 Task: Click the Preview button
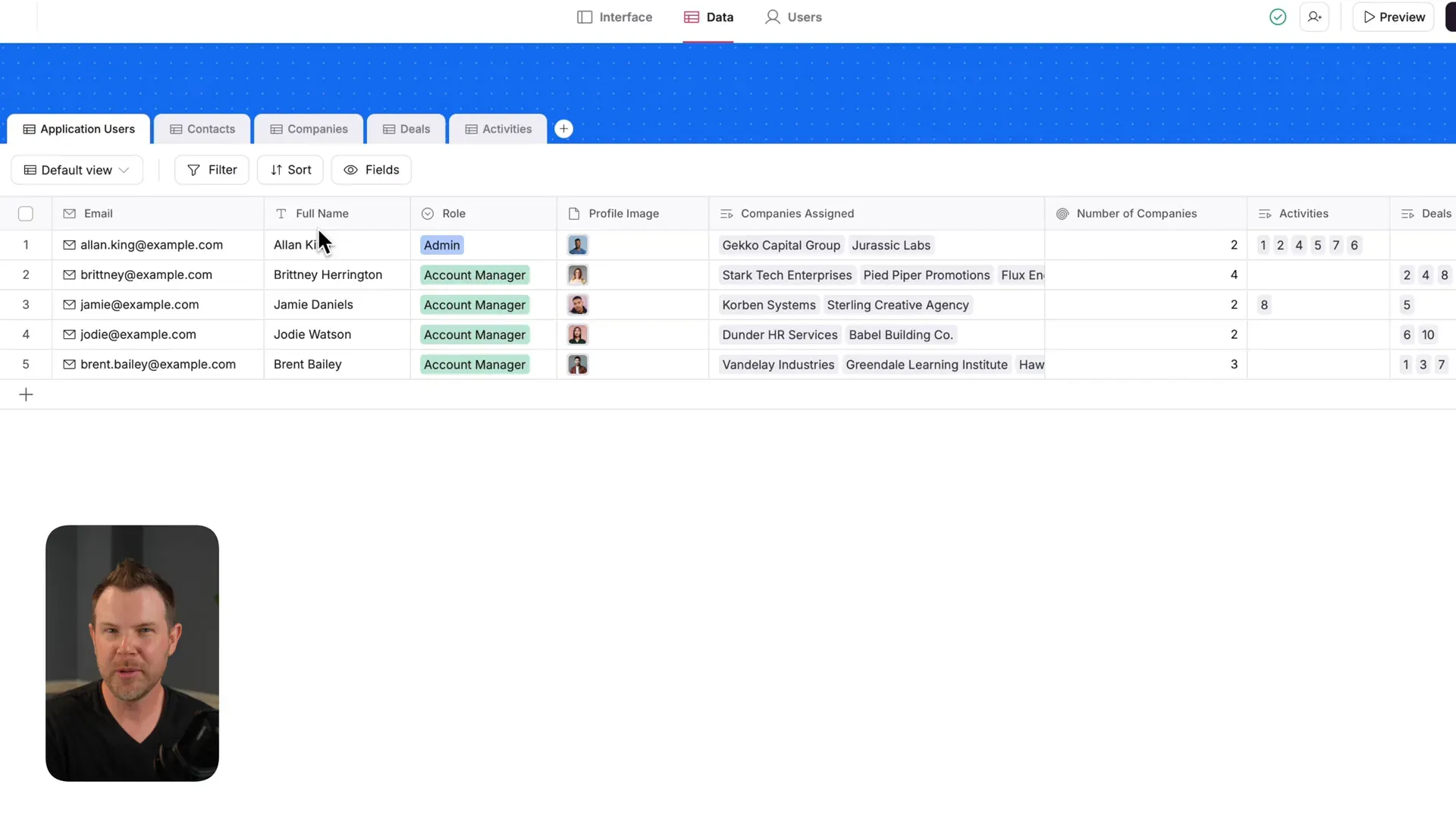click(1394, 17)
